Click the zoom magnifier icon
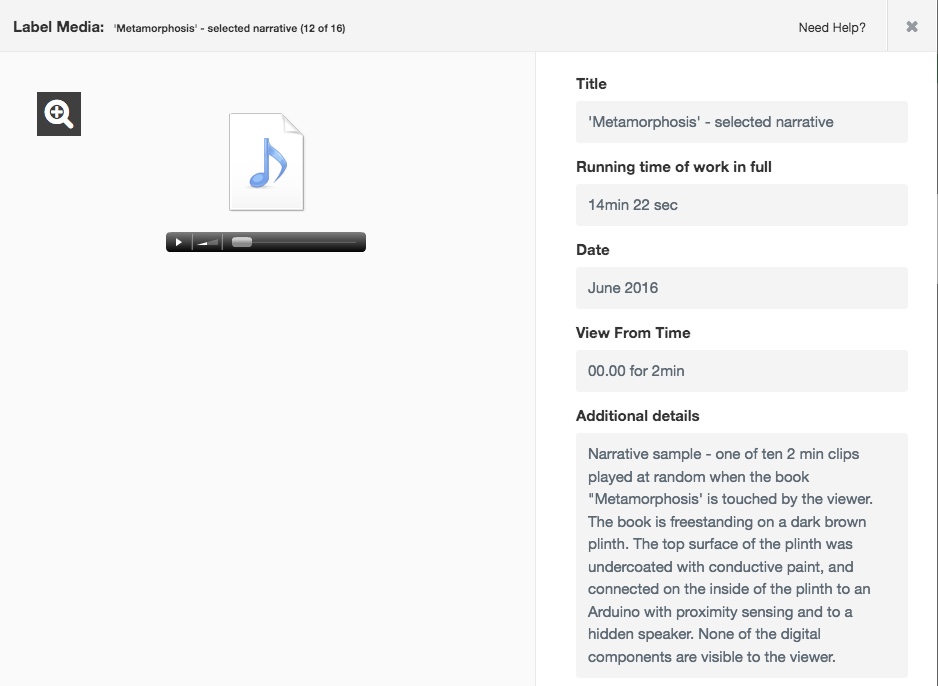This screenshot has width=938, height=686. pyautogui.click(x=59, y=114)
